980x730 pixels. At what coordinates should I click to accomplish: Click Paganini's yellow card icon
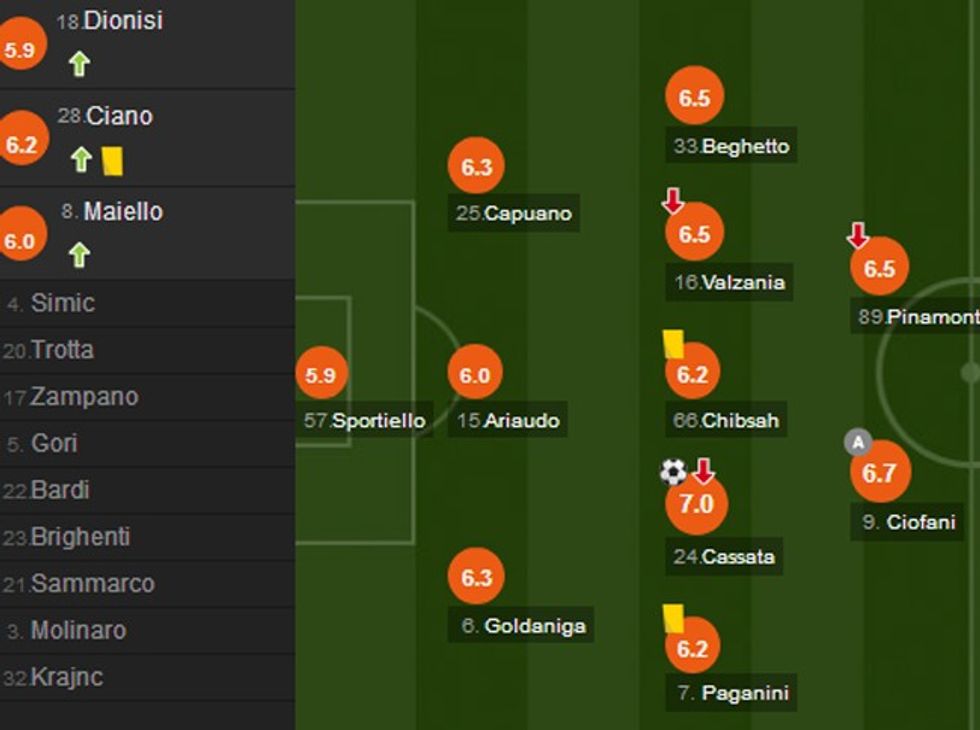point(673,617)
